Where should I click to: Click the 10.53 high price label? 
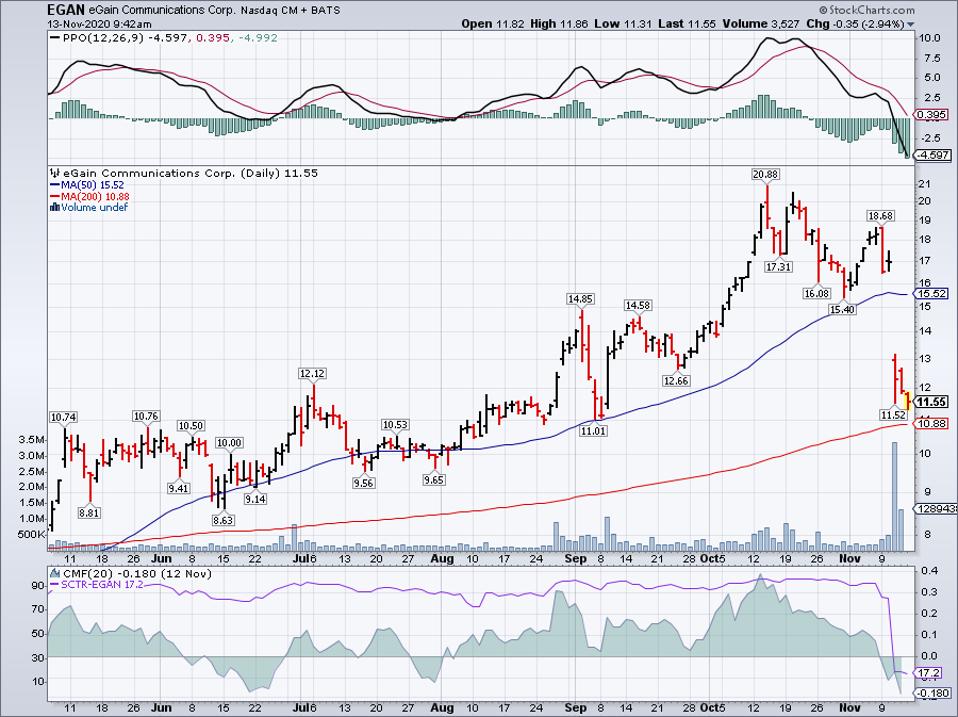click(395, 424)
